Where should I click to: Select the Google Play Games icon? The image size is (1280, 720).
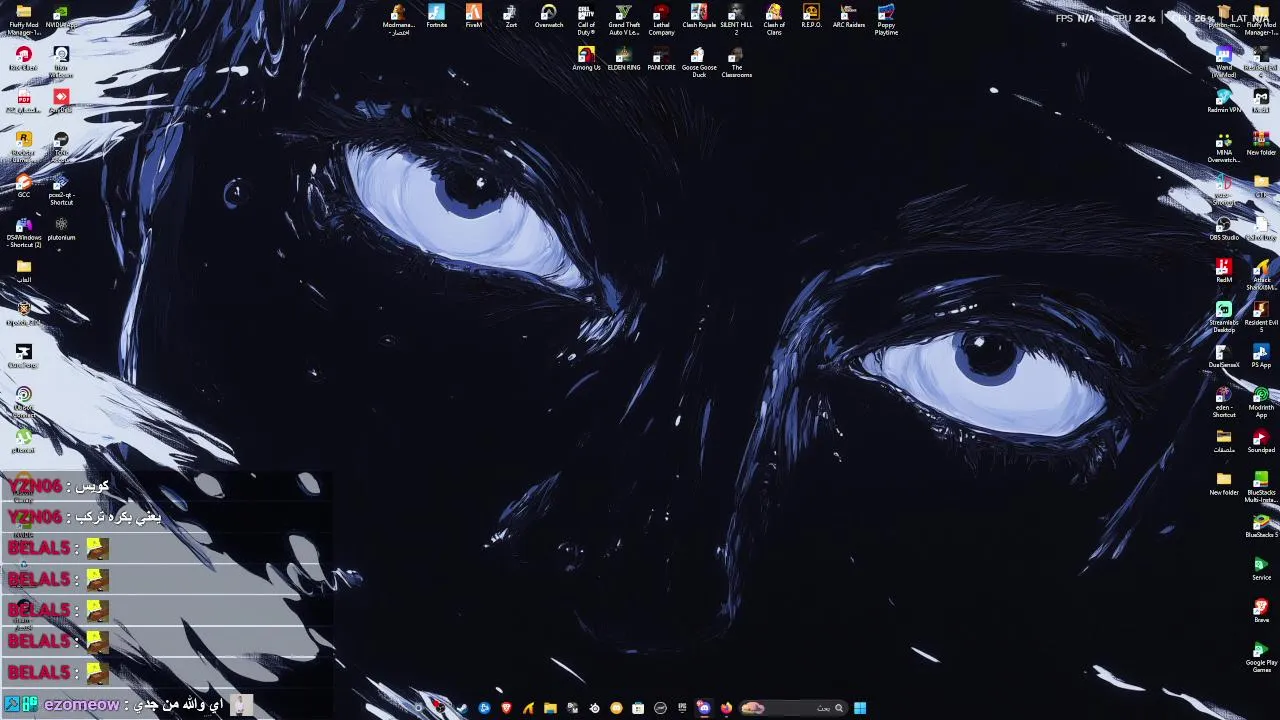click(x=1261, y=657)
